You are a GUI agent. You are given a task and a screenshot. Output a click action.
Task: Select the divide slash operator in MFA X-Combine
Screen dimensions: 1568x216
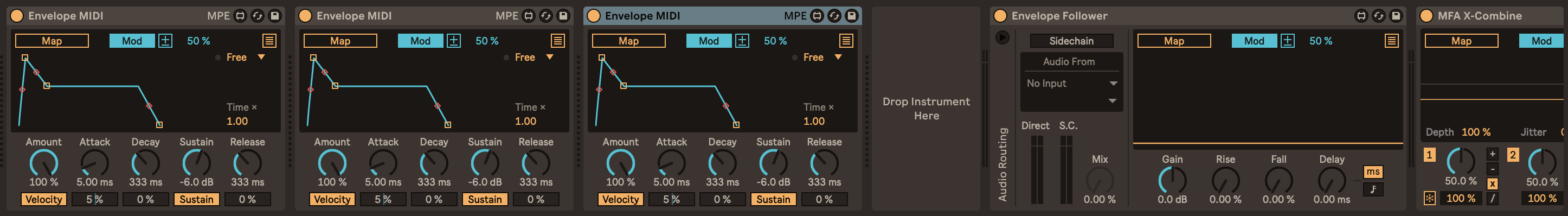click(x=1493, y=198)
